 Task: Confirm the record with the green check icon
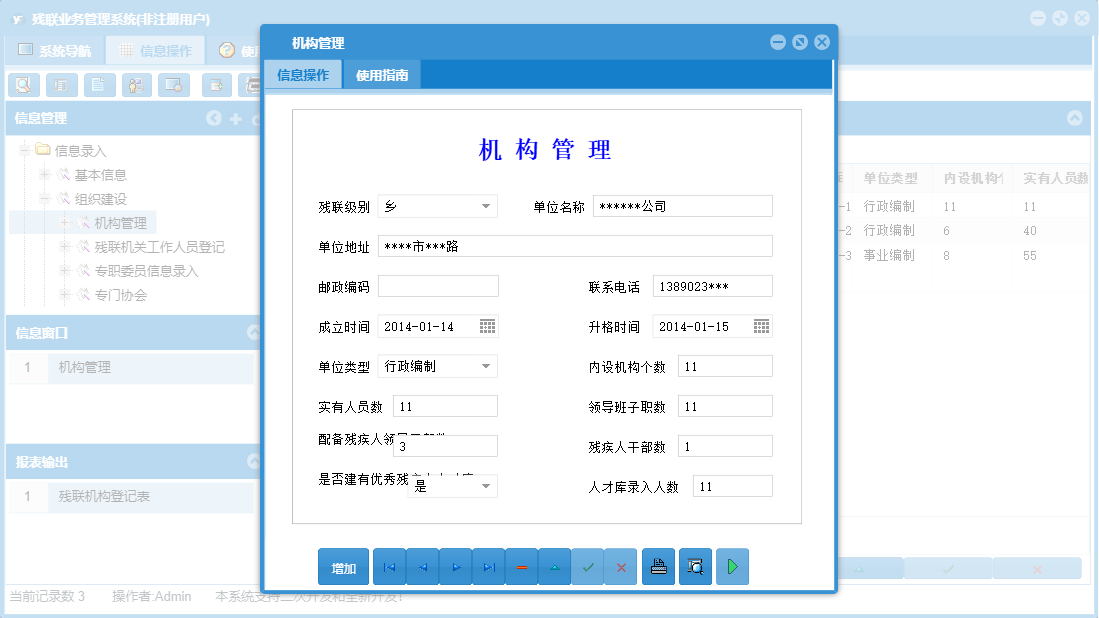pos(588,566)
